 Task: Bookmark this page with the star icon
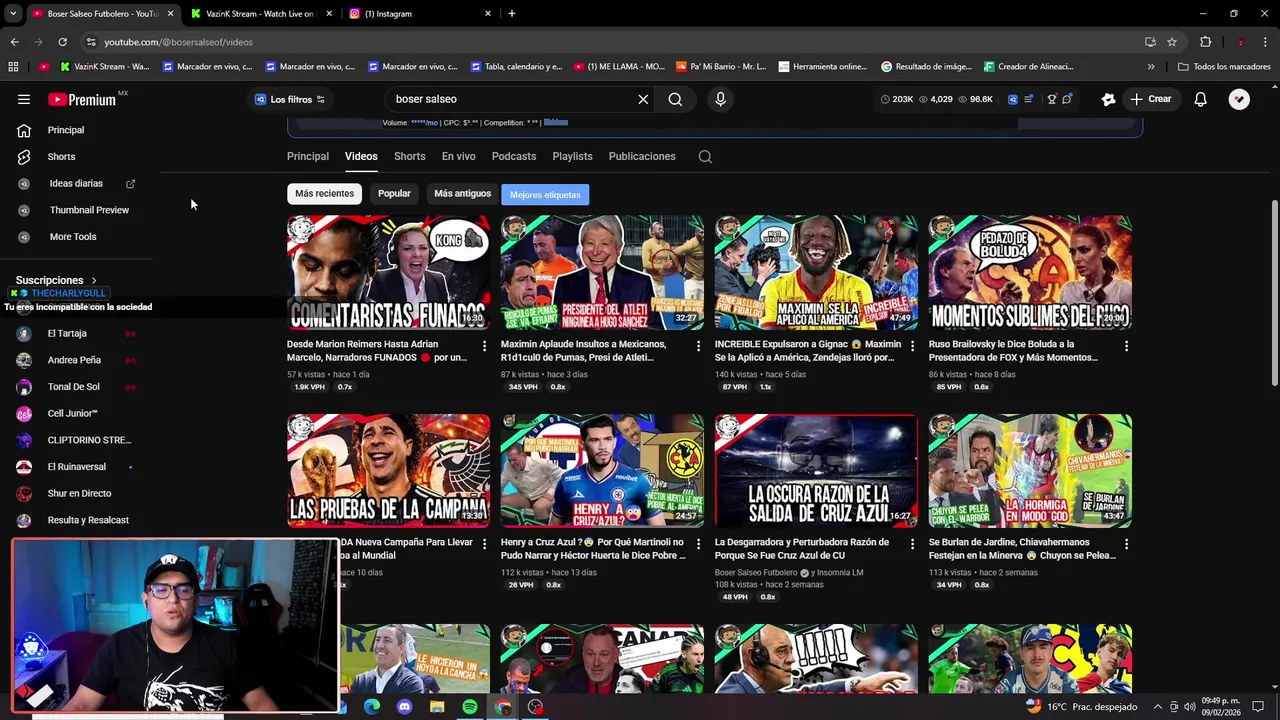(x=1172, y=42)
